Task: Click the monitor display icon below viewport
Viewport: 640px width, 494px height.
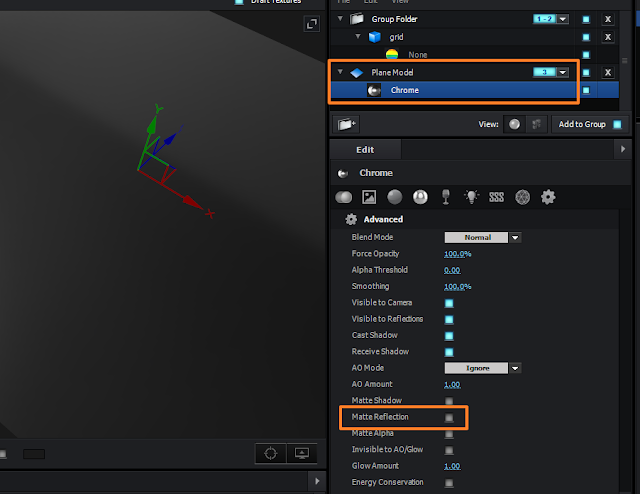Action: click(x=302, y=453)
